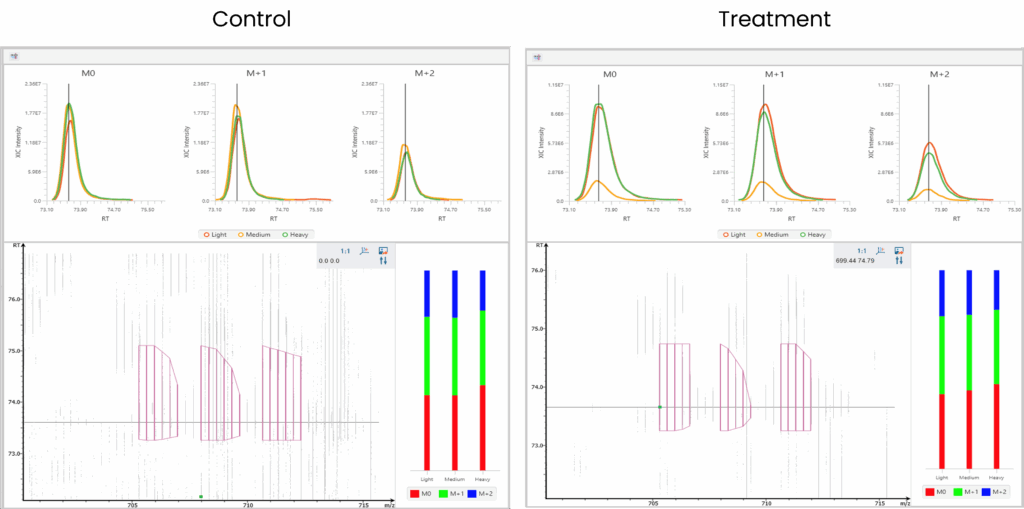Click the export image icon in Control heatmap

(x=383, y=251)
